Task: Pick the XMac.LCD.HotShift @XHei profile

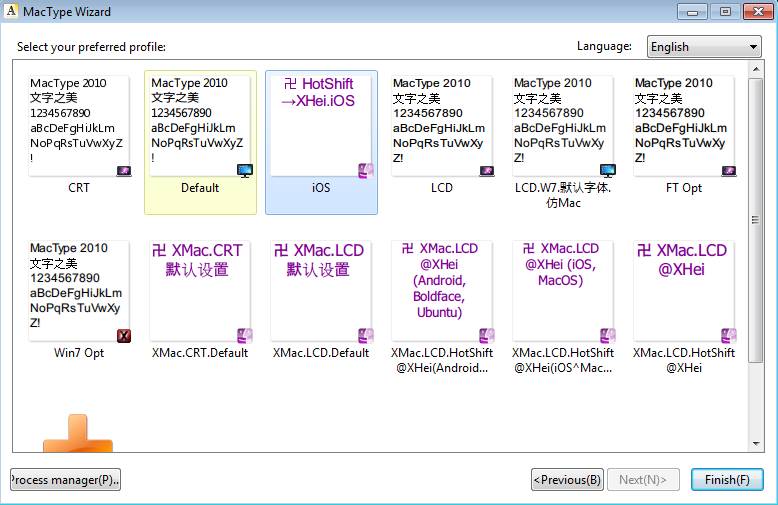Action: point(685,291)
